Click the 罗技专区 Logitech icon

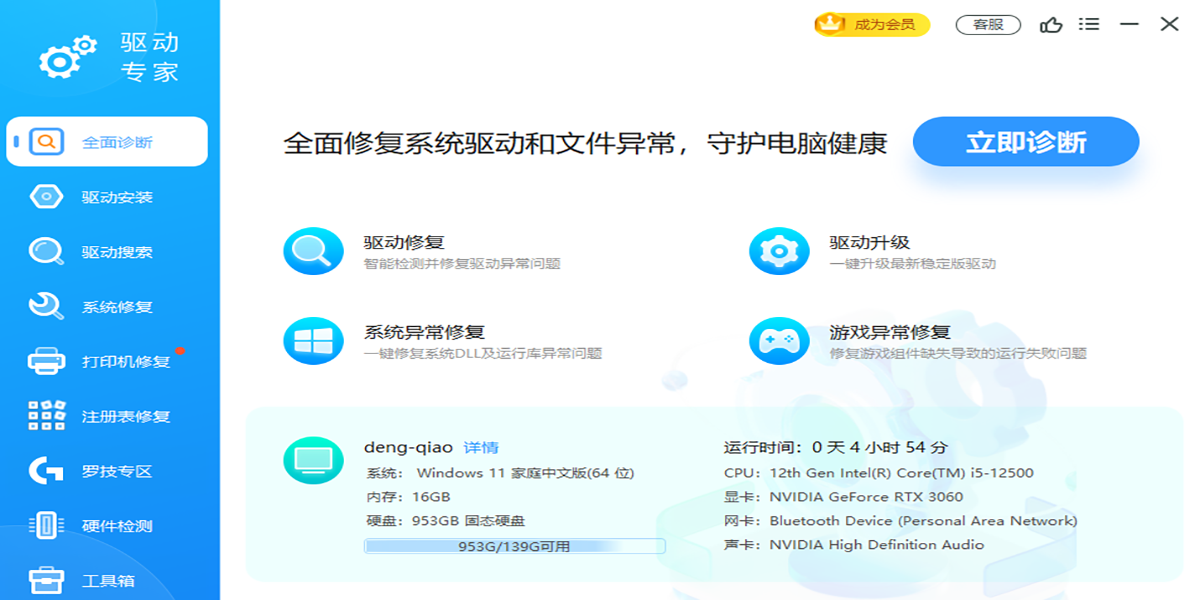[x=46, y=471]
